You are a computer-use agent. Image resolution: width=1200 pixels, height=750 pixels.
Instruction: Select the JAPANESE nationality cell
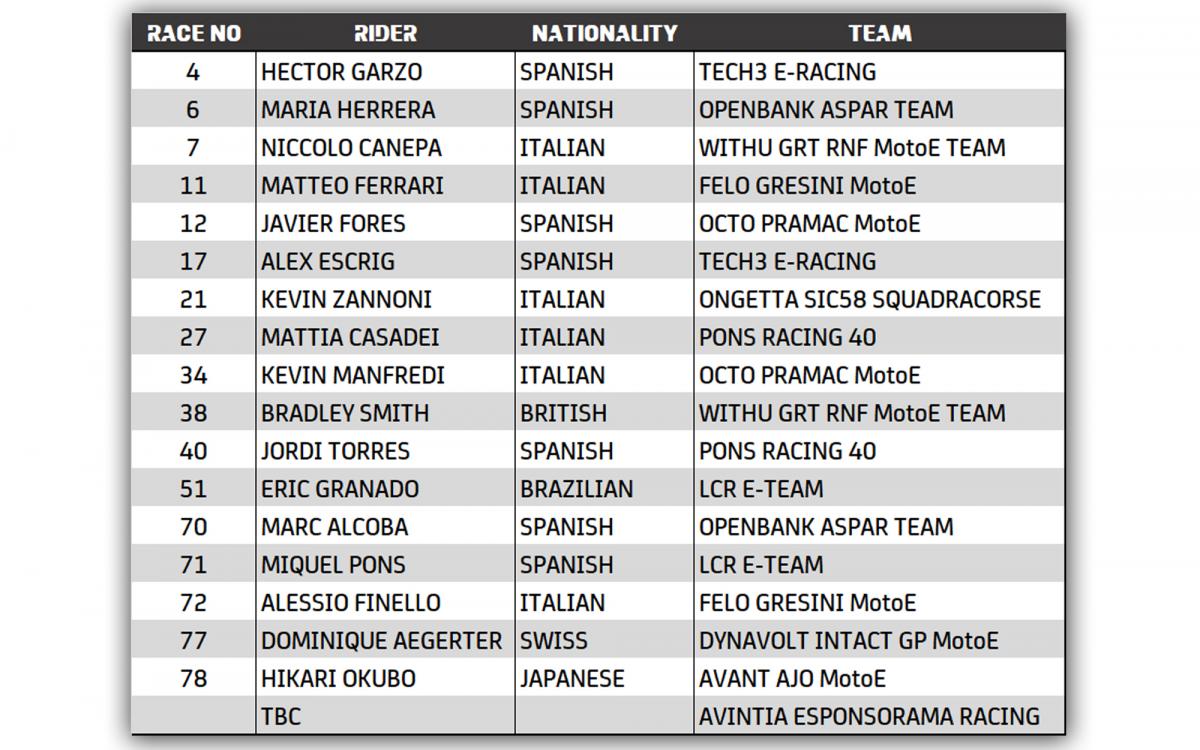572,679
